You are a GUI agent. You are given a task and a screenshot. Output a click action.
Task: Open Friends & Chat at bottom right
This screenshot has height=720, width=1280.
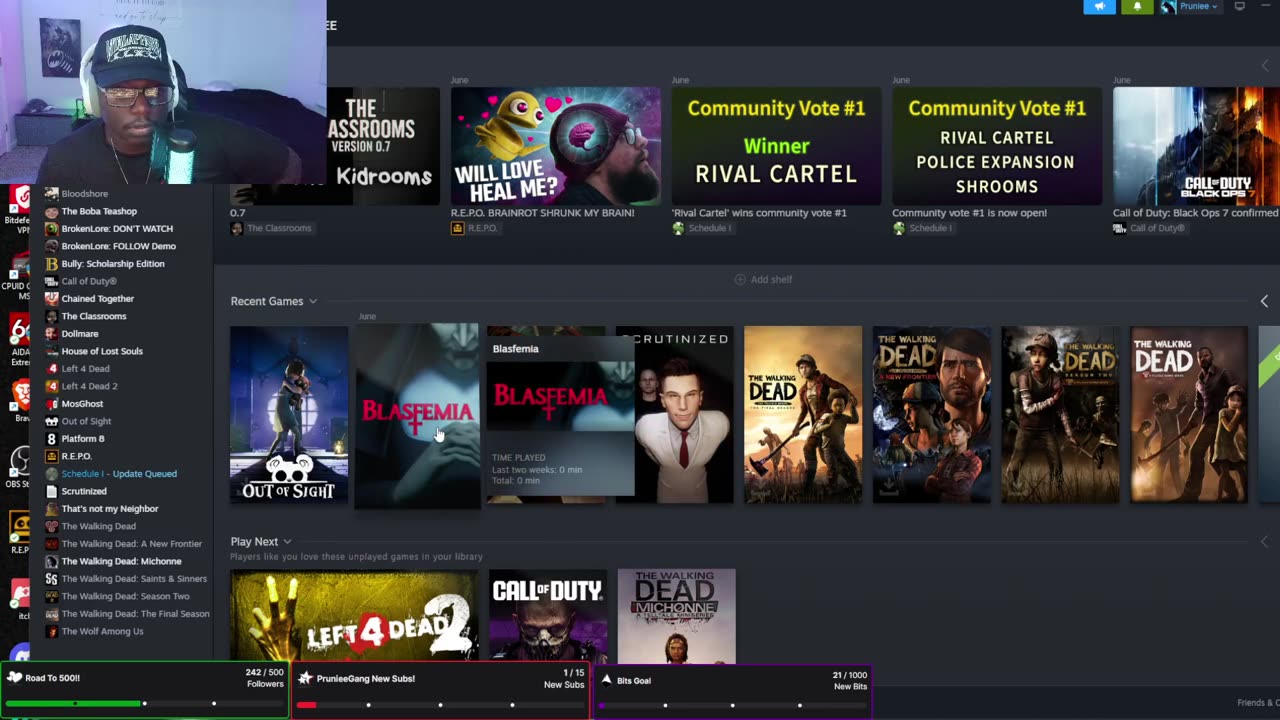coord(1258,702)
